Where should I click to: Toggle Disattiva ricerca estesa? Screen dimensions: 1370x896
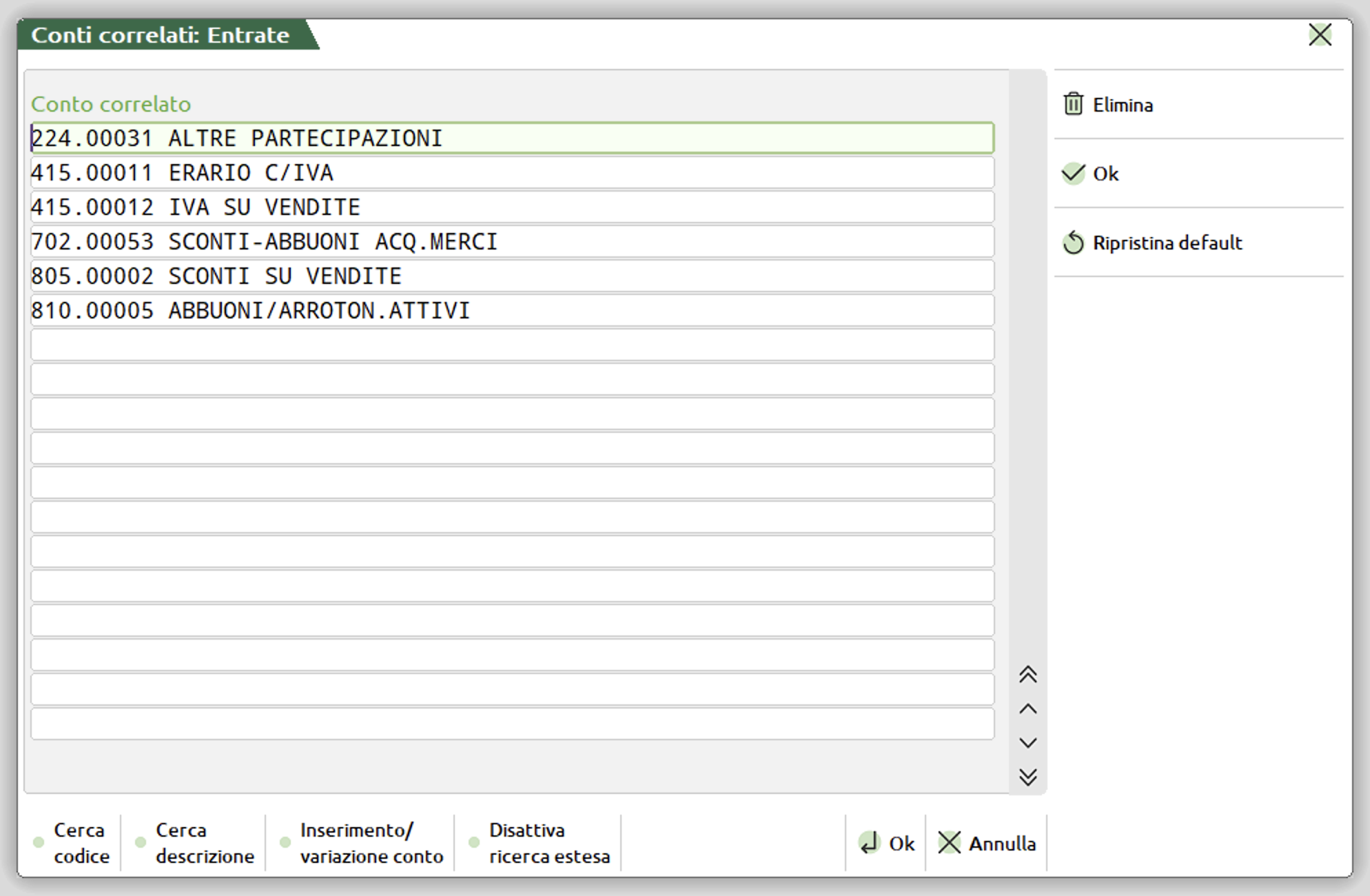549,842
